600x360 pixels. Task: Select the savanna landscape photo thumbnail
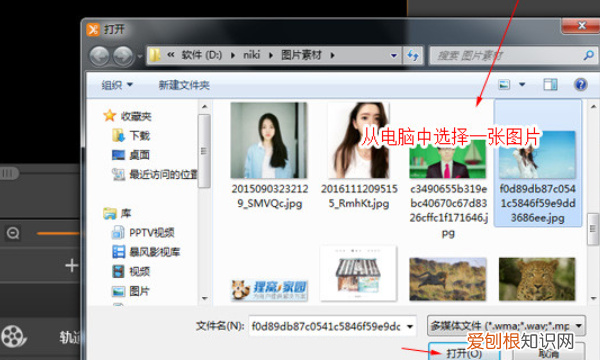point(448,279)
